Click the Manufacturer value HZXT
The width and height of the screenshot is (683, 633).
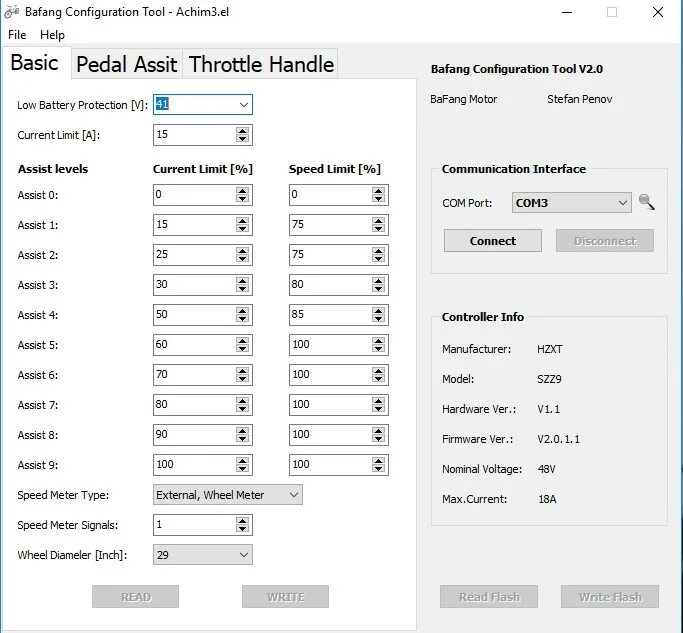coord(550,349)
